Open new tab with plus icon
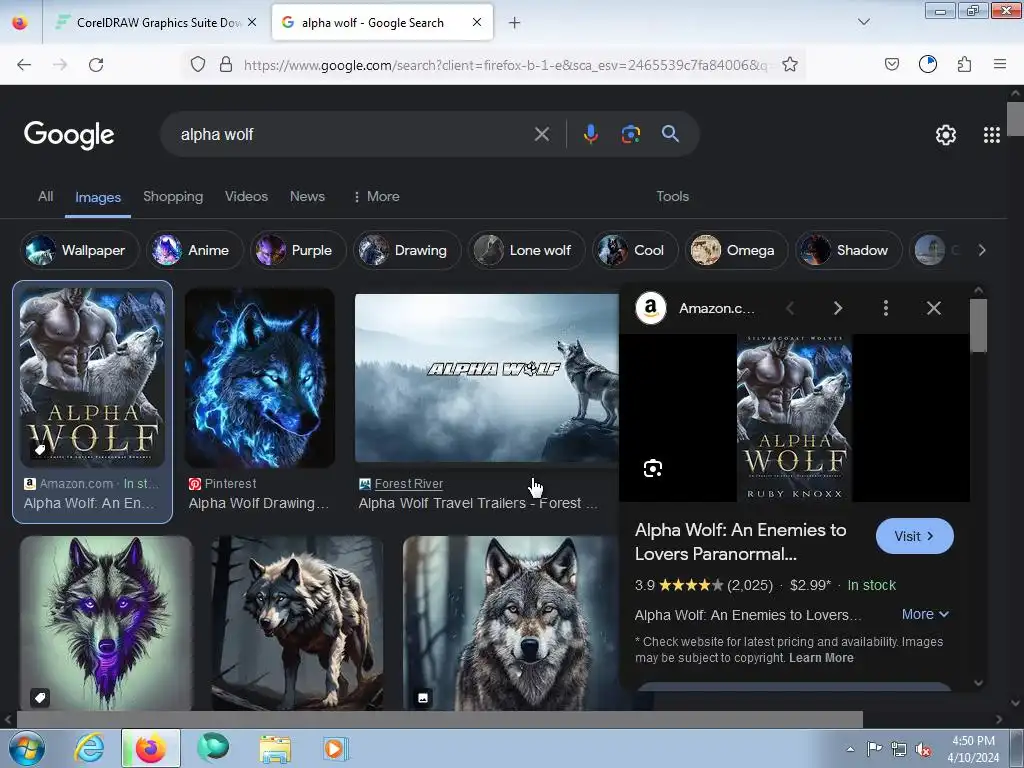The height and width of the screenshot is (768, 1024). 515,23
